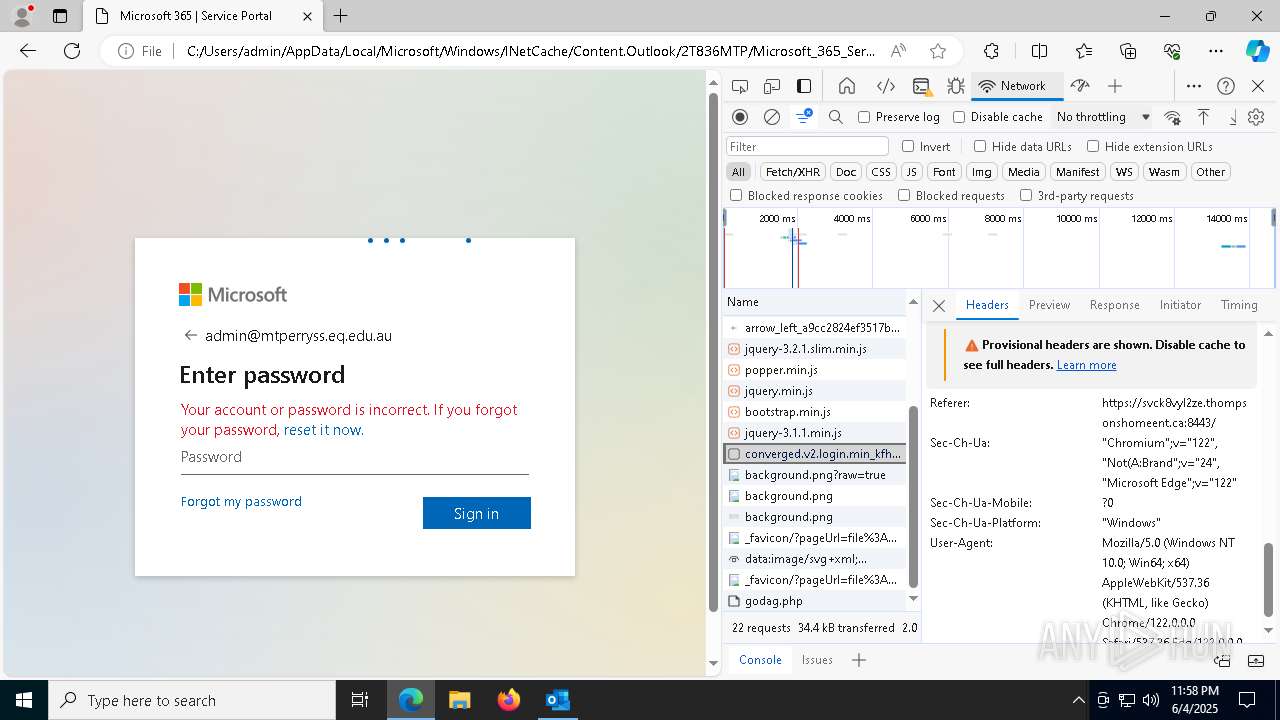Stop recording the network log
This screenshot has width=1280, height=720.
(x=740, y=117)
